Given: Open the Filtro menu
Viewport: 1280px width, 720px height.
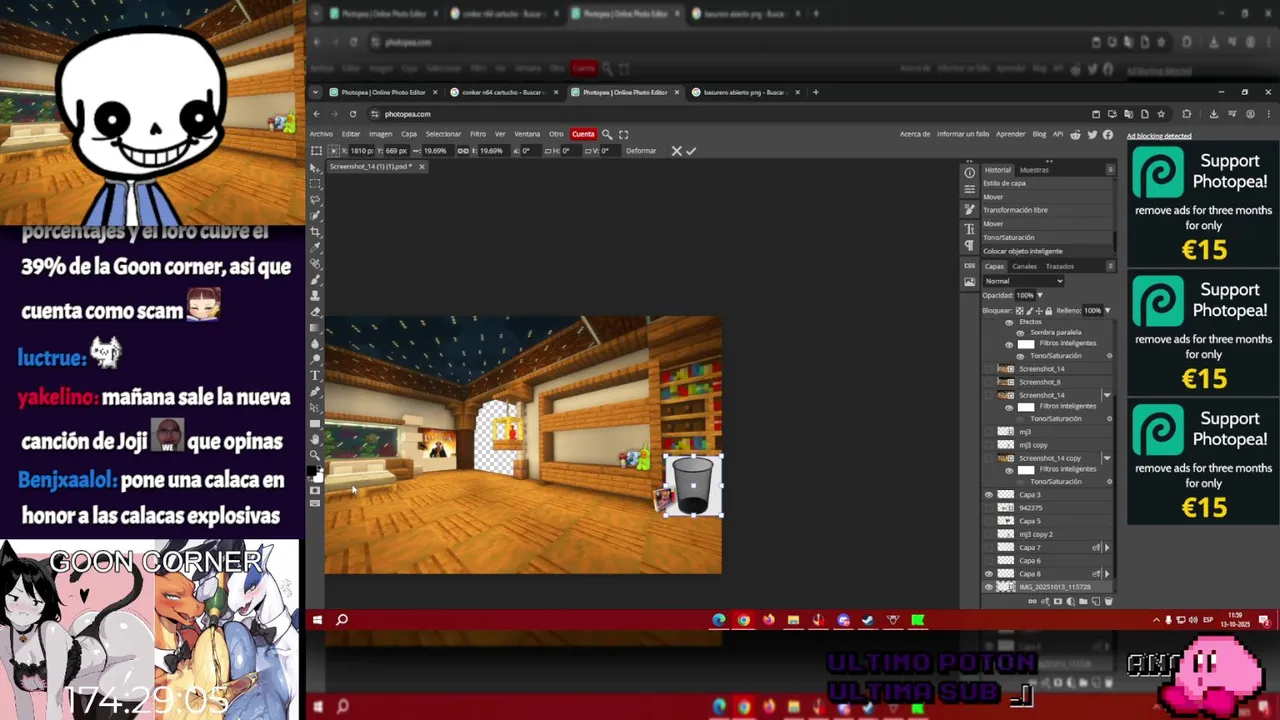Looking at the screenshot, I should [478, 134].
